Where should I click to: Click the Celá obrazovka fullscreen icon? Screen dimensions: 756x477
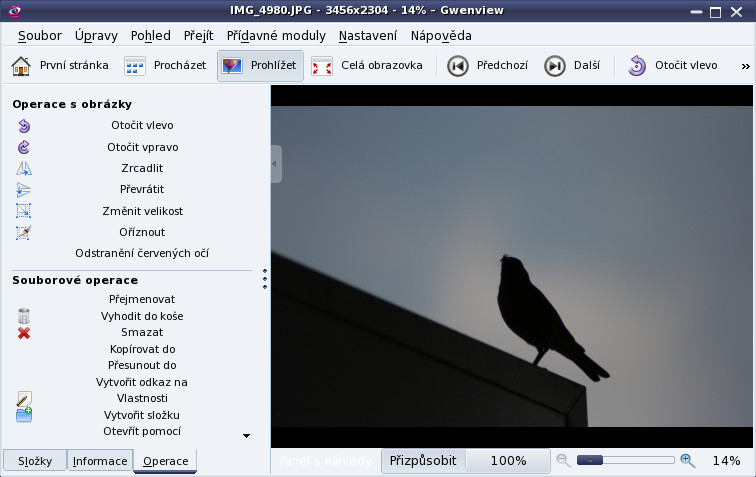tap(322, 66)
